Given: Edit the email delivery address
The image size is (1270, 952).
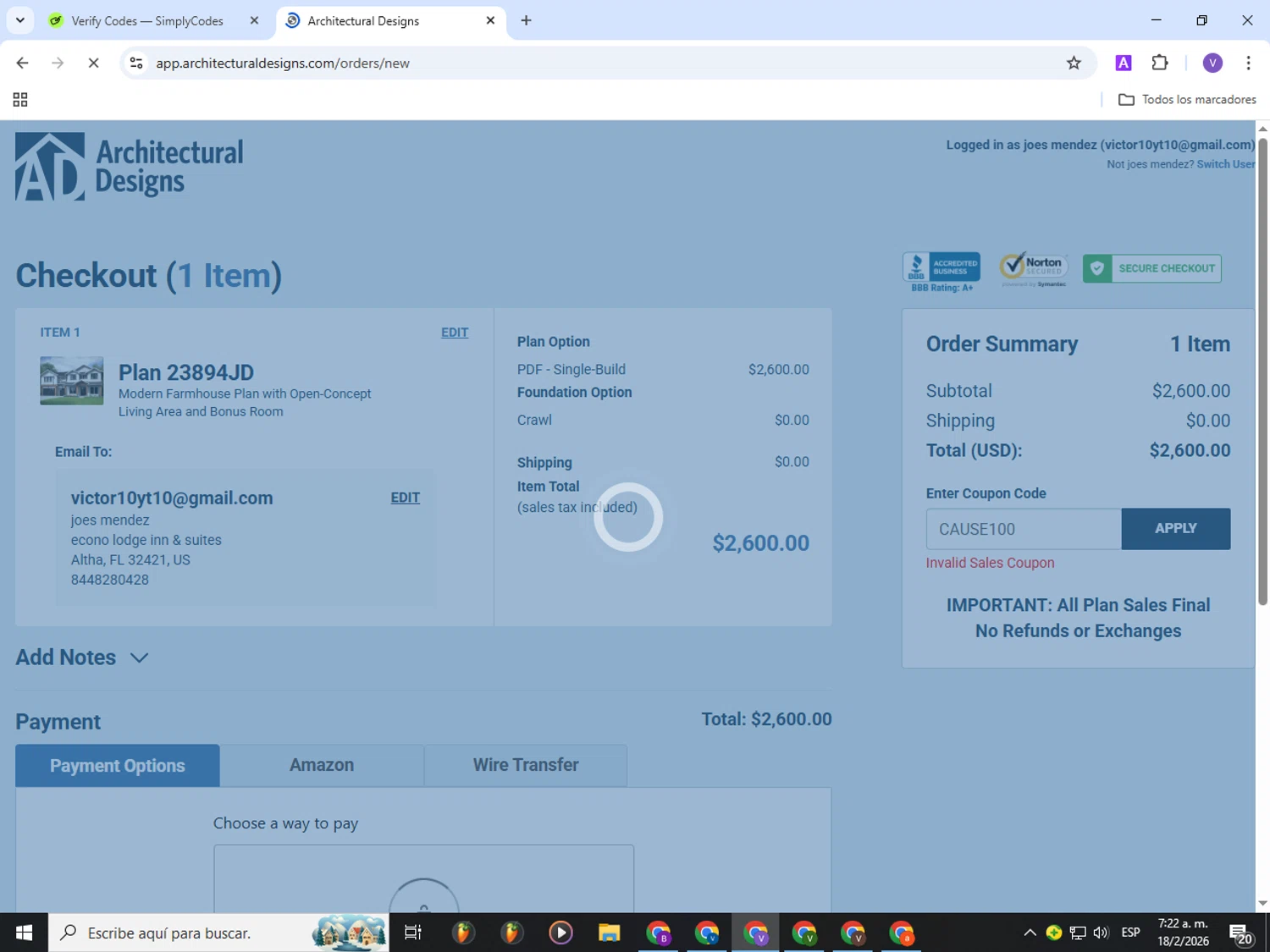Looking at the screenshot, I should (405, 498).
